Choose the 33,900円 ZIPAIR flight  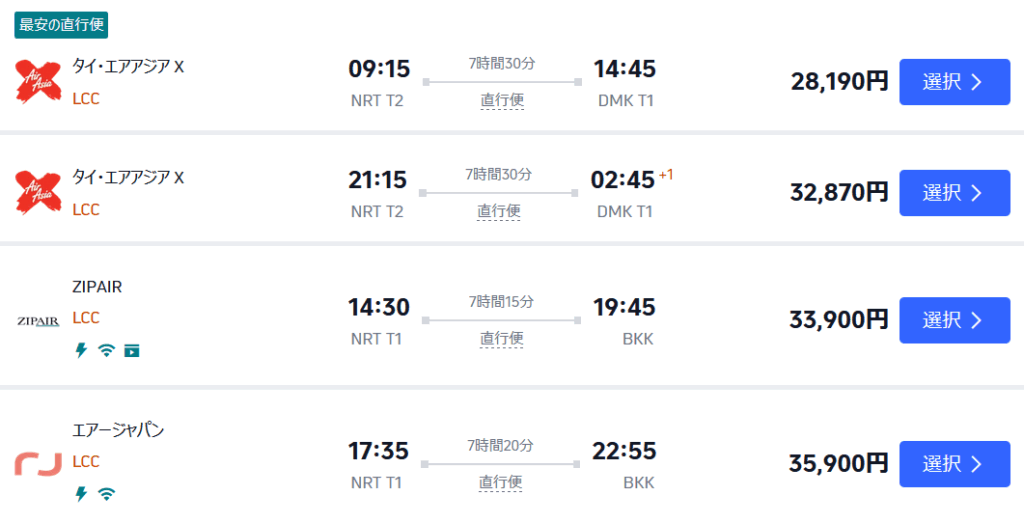(x=953, y=320)
